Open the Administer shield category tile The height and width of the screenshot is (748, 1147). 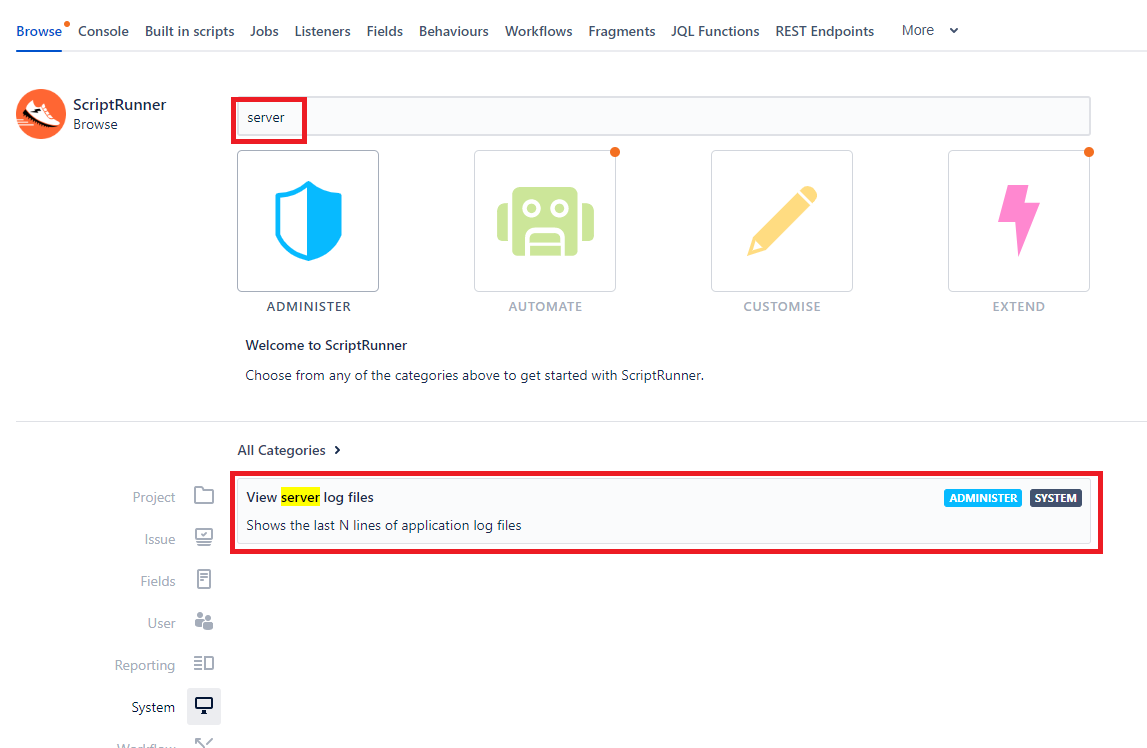[x=308, y=221]
